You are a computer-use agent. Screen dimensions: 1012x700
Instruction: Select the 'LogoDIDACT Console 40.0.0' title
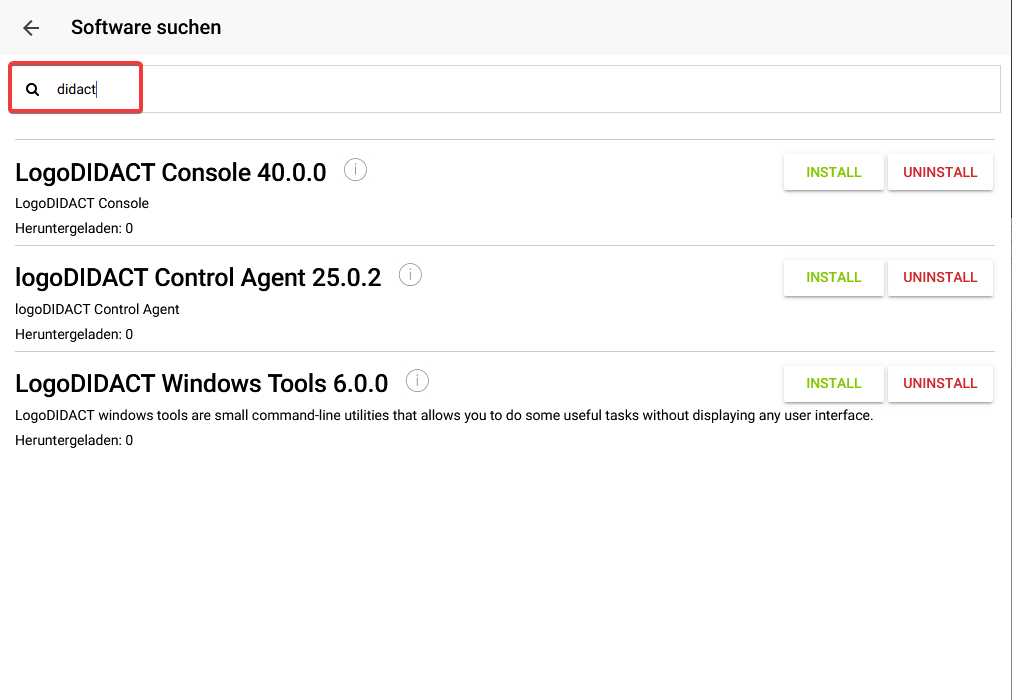tap(170, 172)
